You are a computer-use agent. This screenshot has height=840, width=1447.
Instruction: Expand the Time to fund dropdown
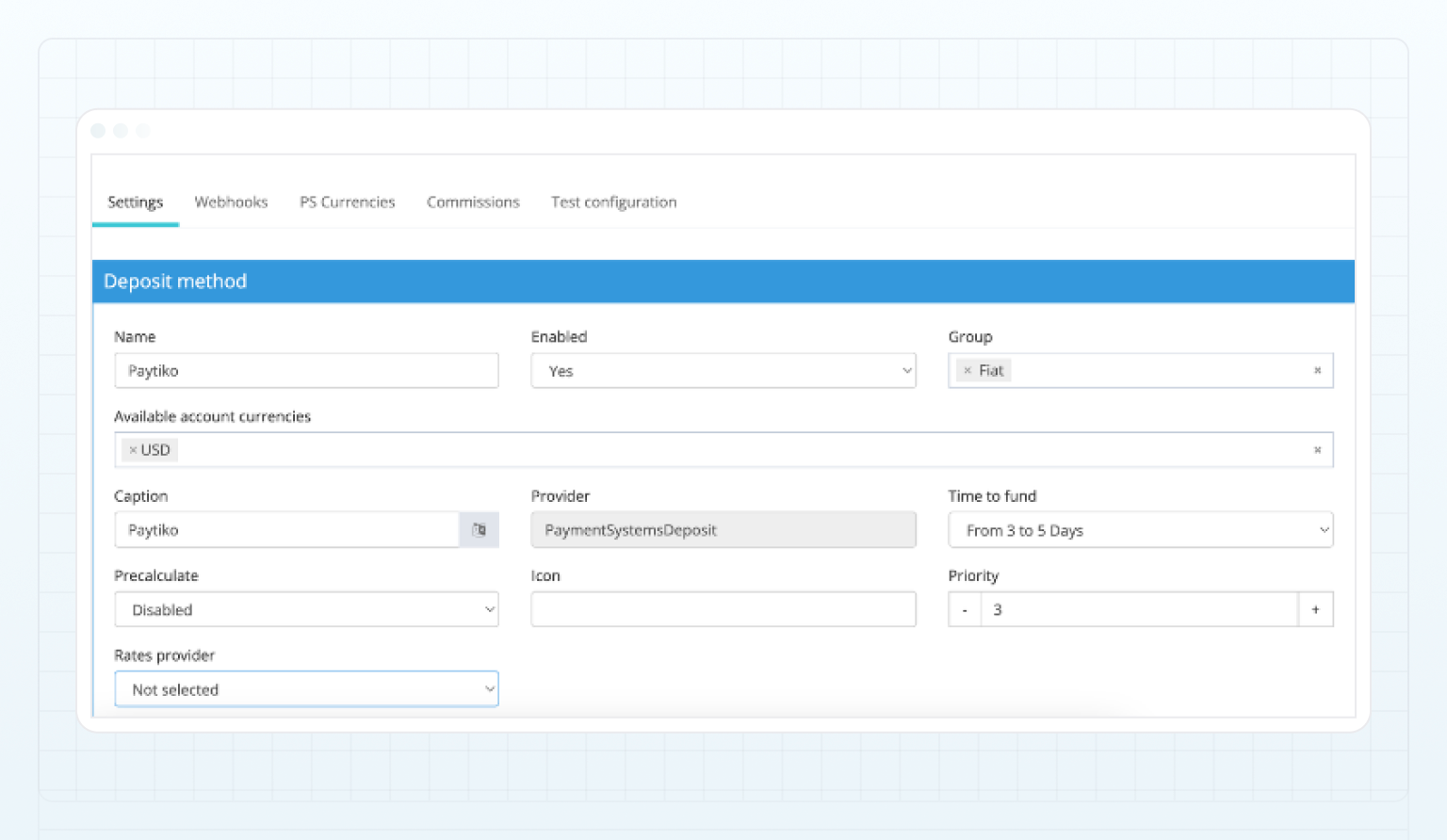click(x=1140, y=530)
